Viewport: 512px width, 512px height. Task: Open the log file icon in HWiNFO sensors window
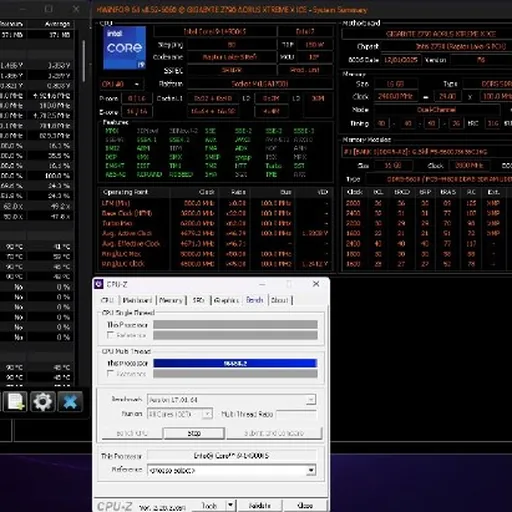[x=15, y=401]
